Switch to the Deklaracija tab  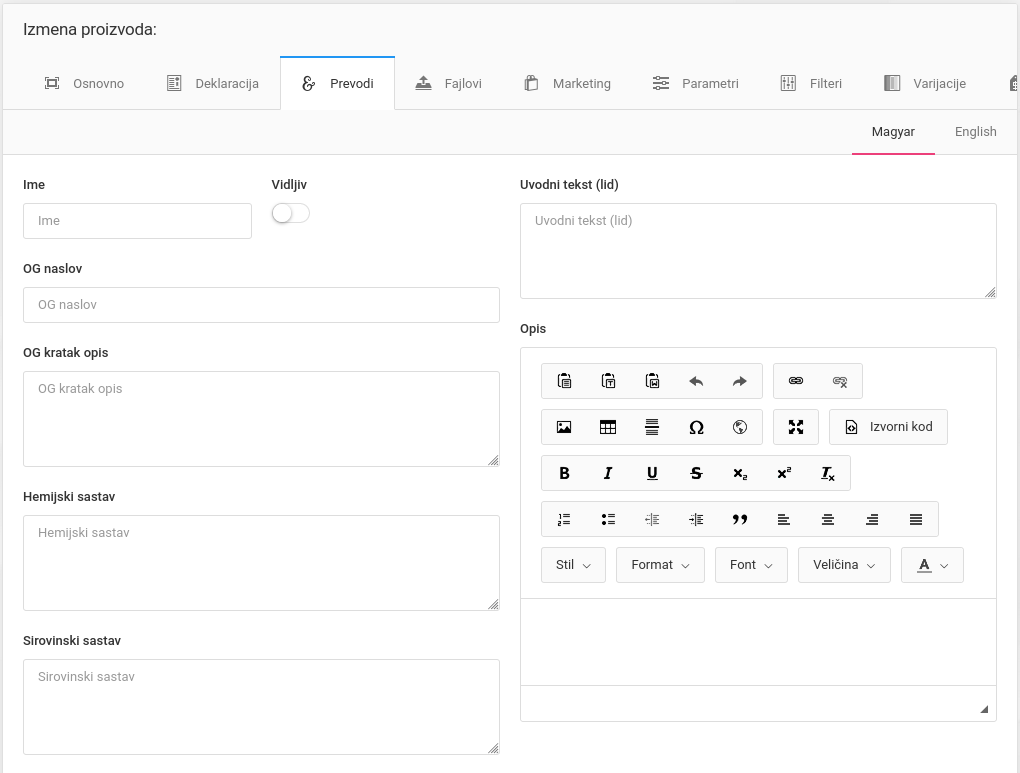coord(213,83)
